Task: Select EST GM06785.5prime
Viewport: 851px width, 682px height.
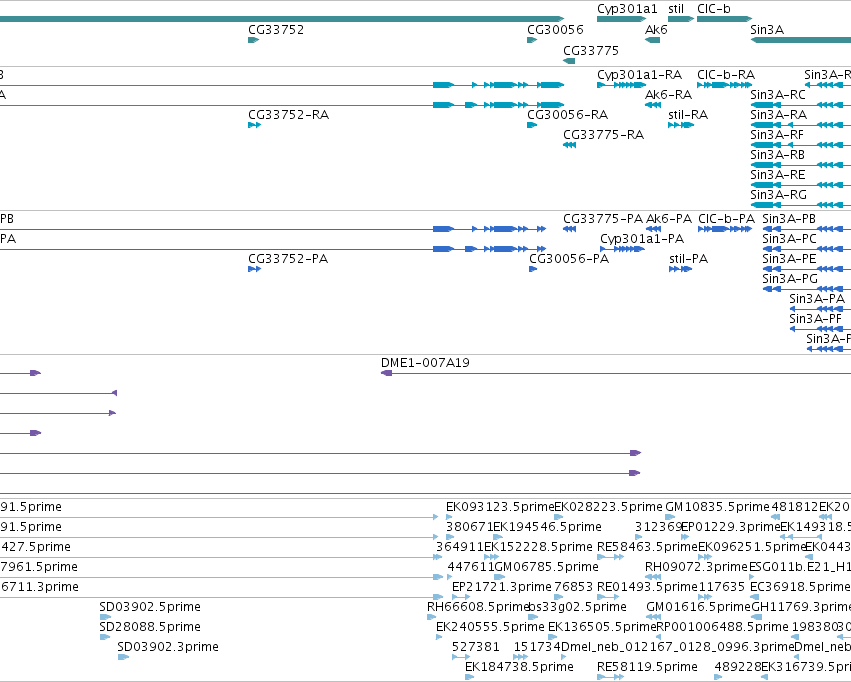Action: (500, 577)
